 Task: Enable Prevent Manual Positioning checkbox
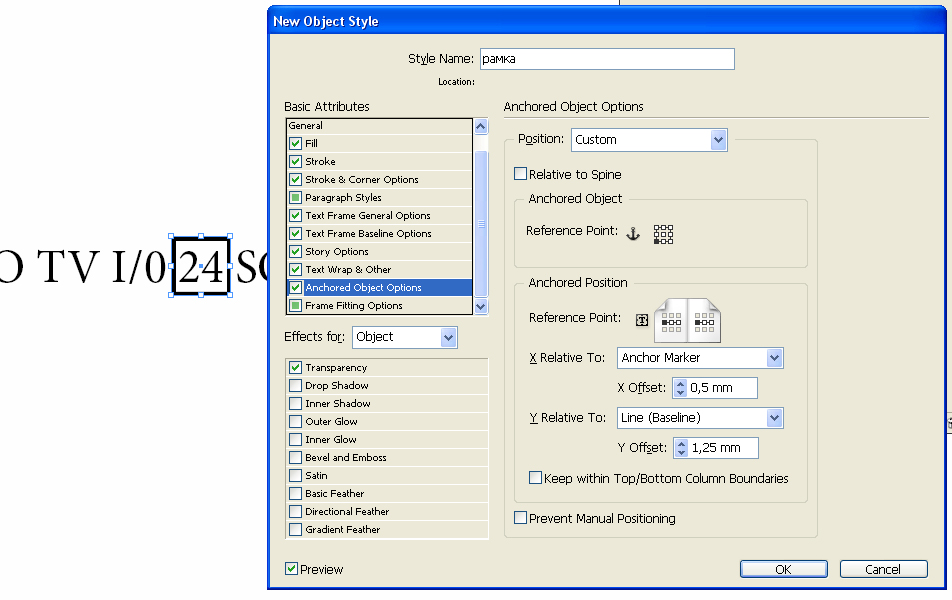click(520, 517)
